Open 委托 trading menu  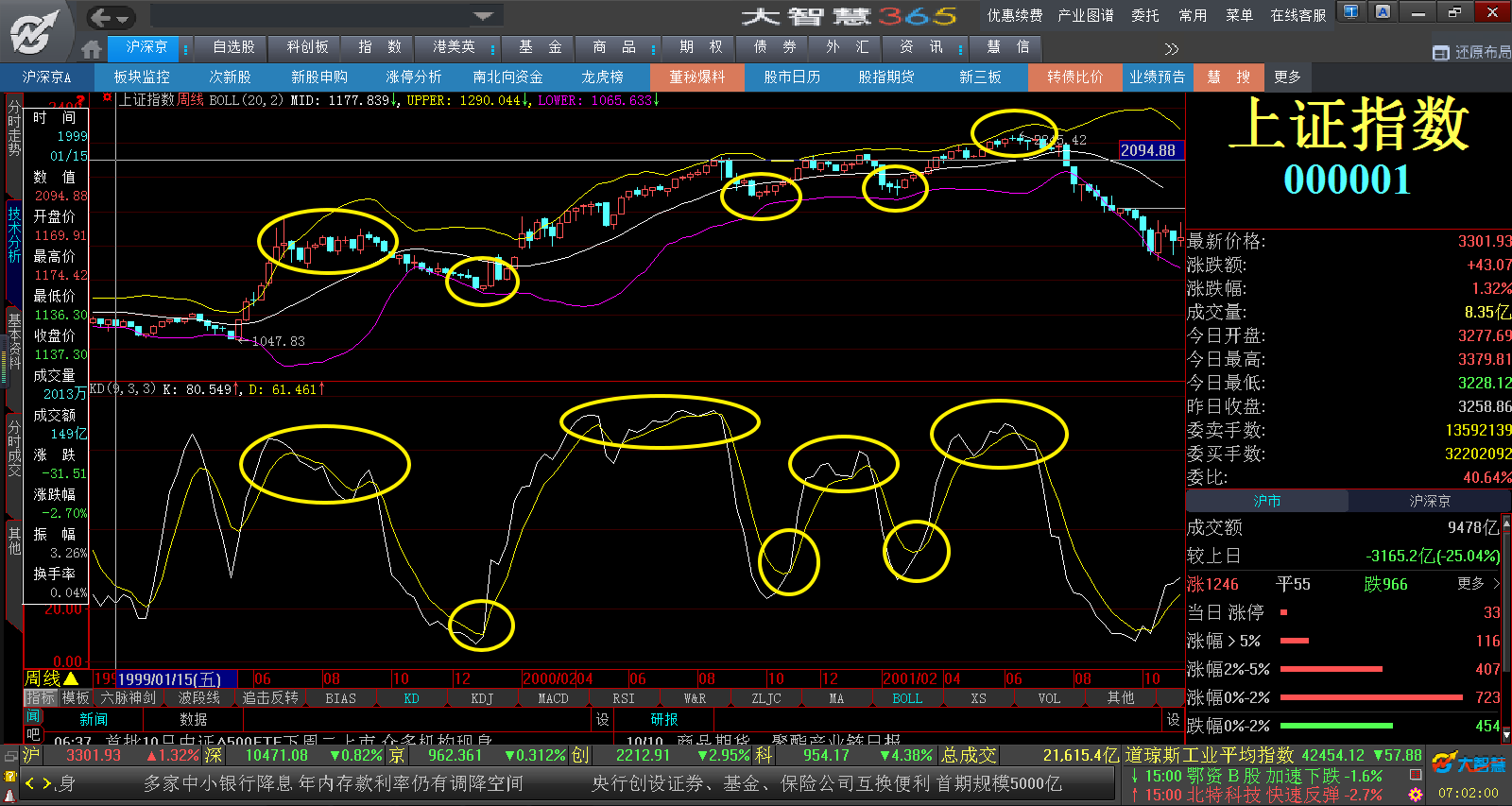[x=1145, y=15]
